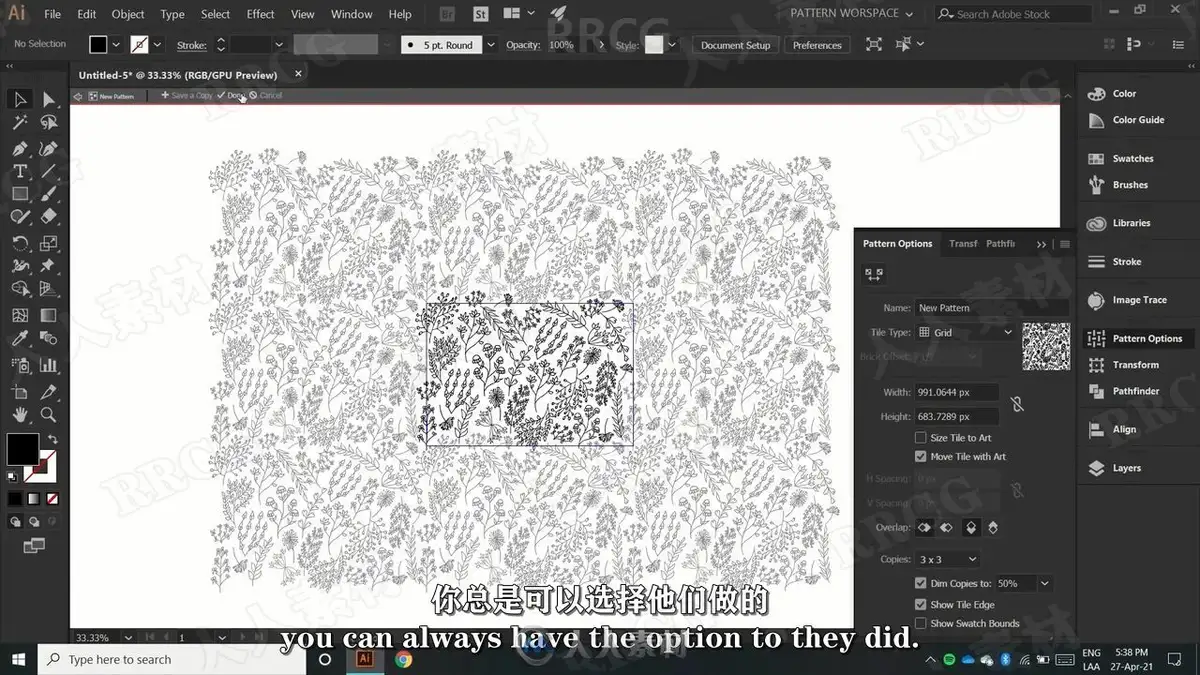This screenshot has height=675, width=1200.
Task: Enable Show Swatch Bounds
Action: click(920, 623)
